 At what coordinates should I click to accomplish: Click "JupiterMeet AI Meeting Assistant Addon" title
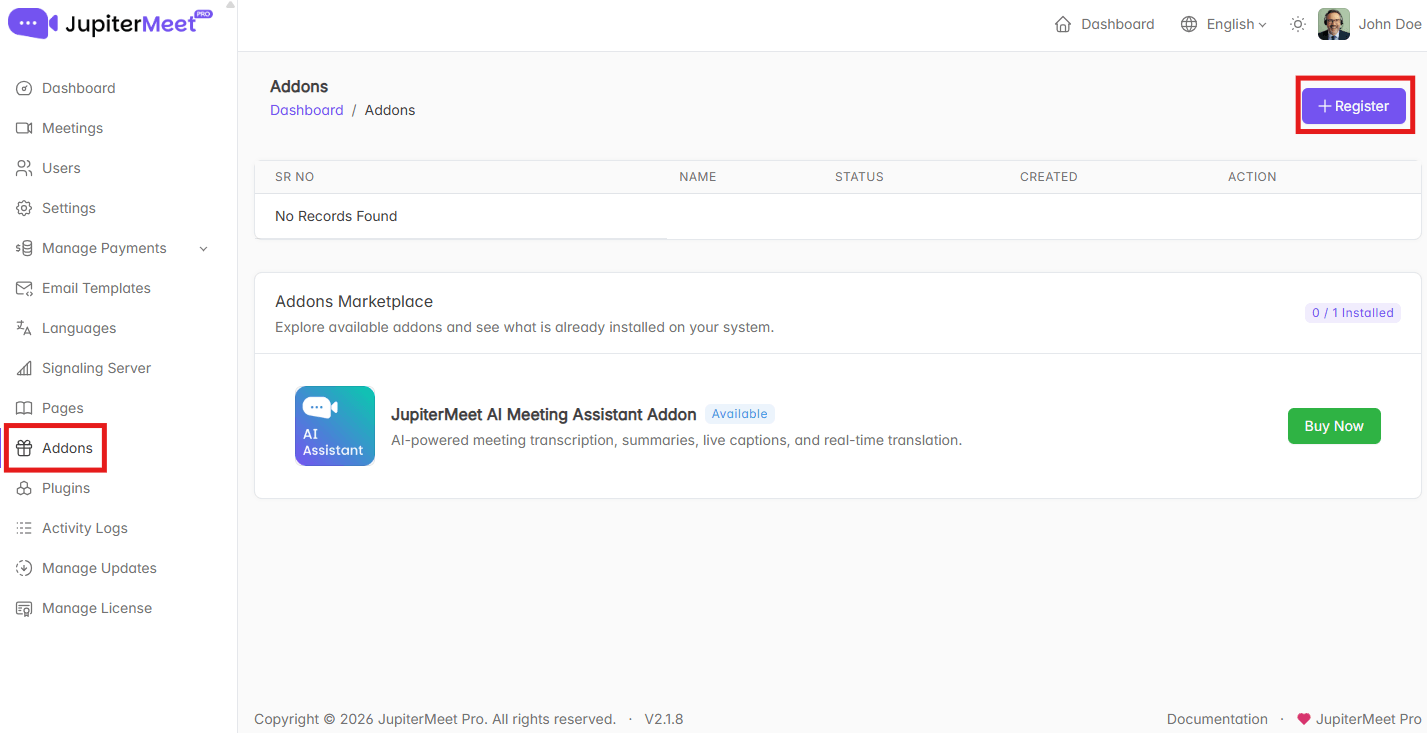544,414
